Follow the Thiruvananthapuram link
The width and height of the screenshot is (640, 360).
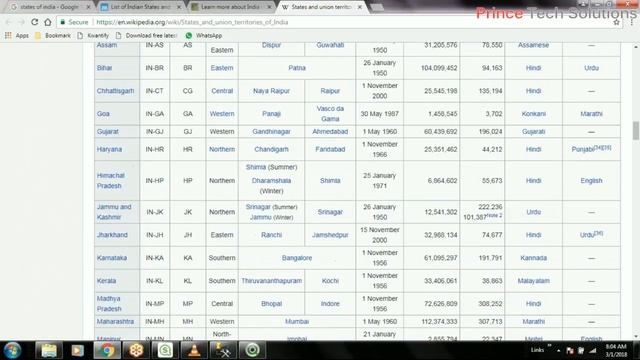point(271,281)
